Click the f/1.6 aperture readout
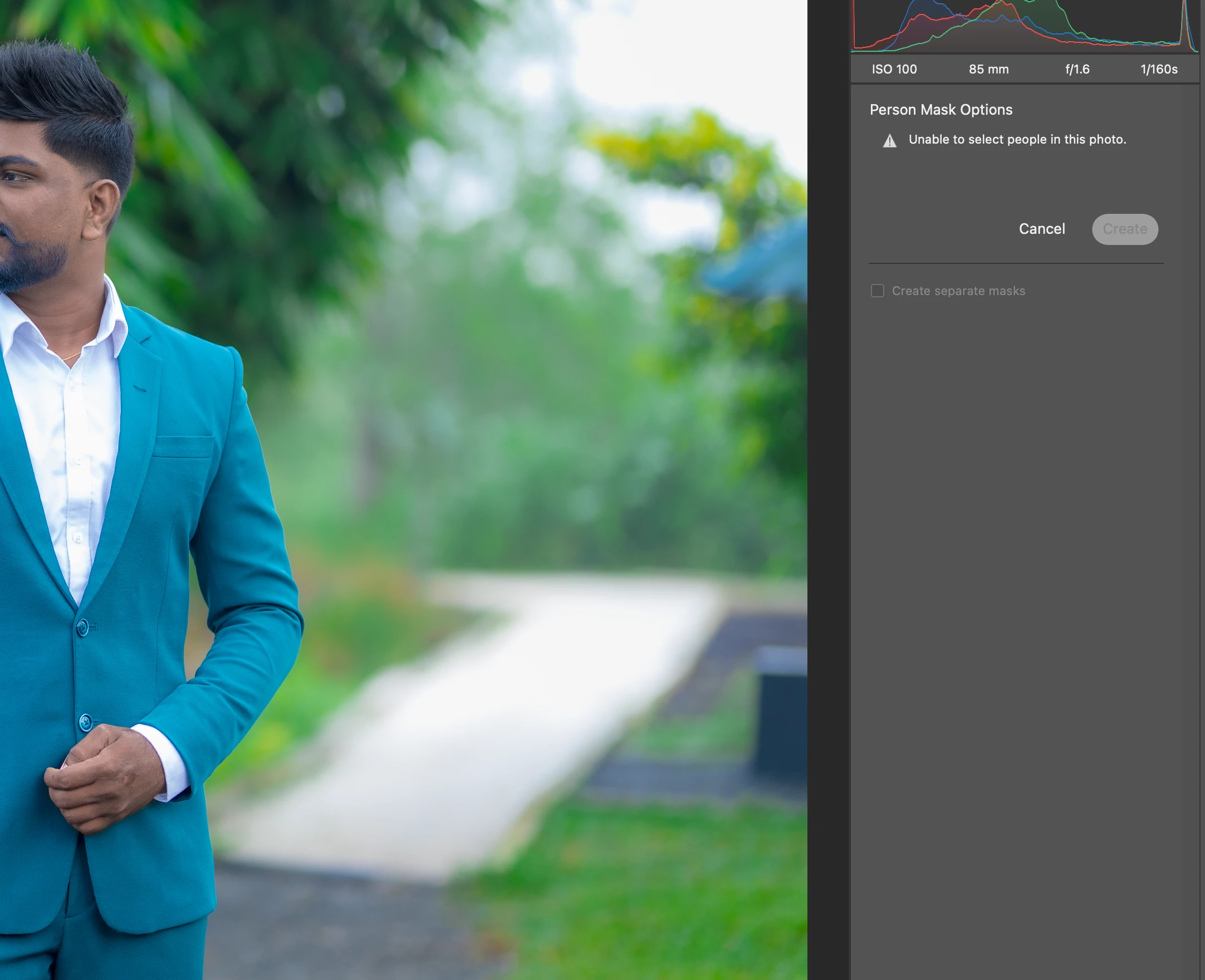Screen dimensions: 1205x980 [x=1077, y=70]
